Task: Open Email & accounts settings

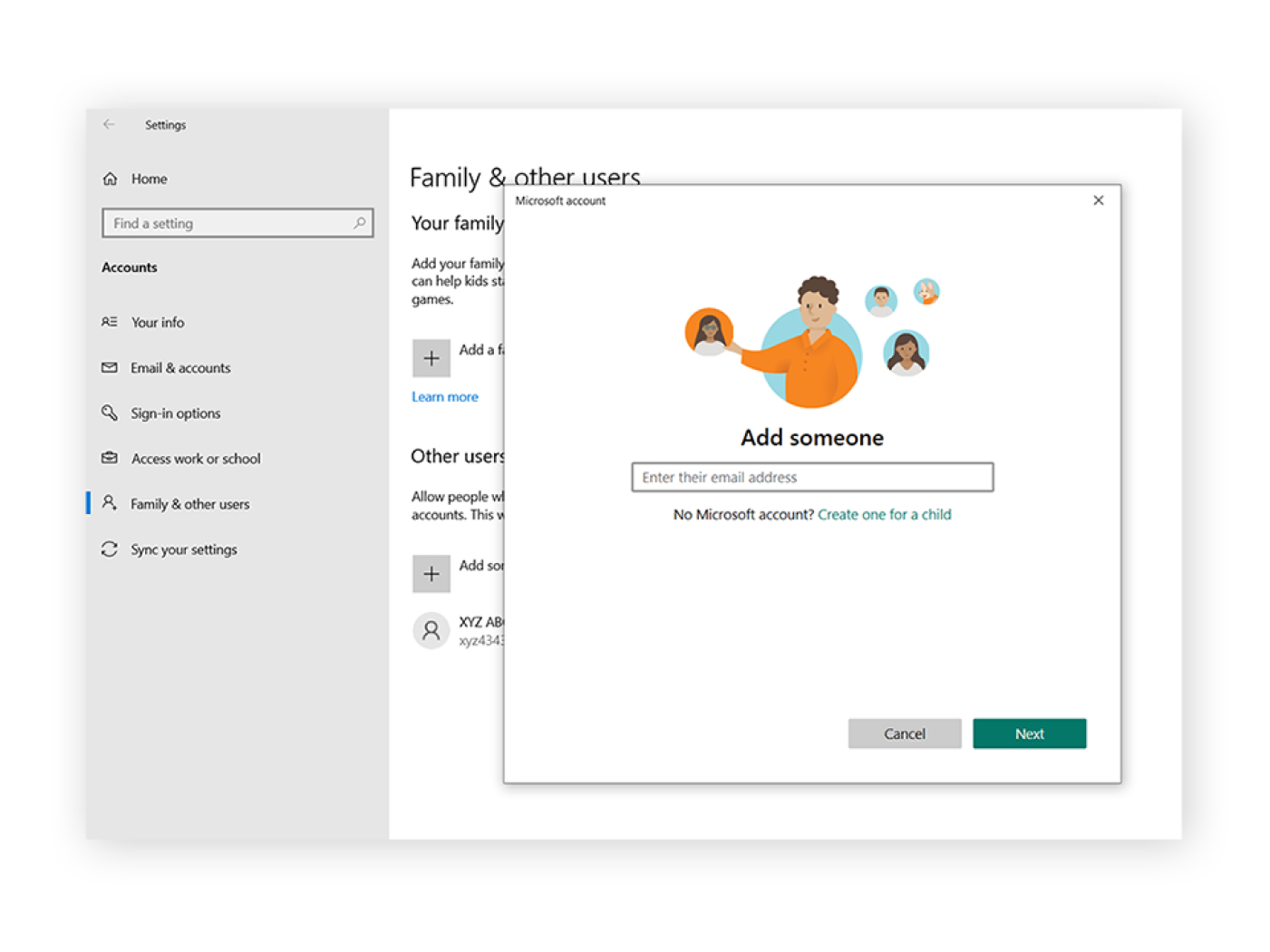Action: coord(180,368)
